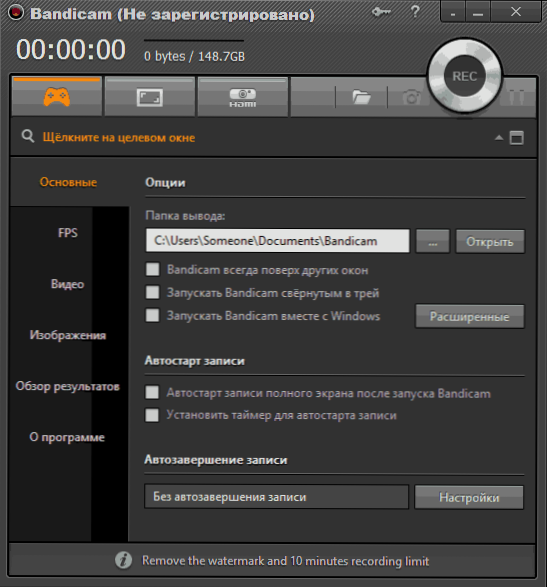This screenshot has width=547, height=587.
Task: Click the camera screenshot icon
Action: click(412, 98)
